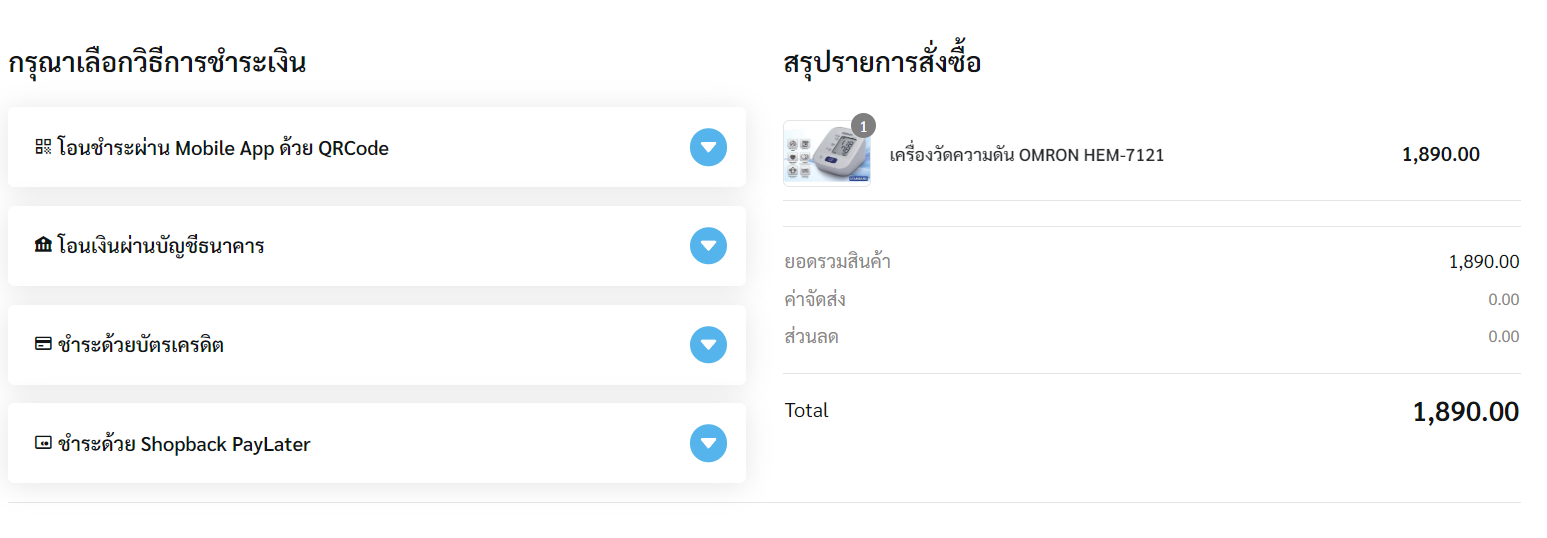
Task: Expand the bank account transfer option
Action: pos(708,245)
